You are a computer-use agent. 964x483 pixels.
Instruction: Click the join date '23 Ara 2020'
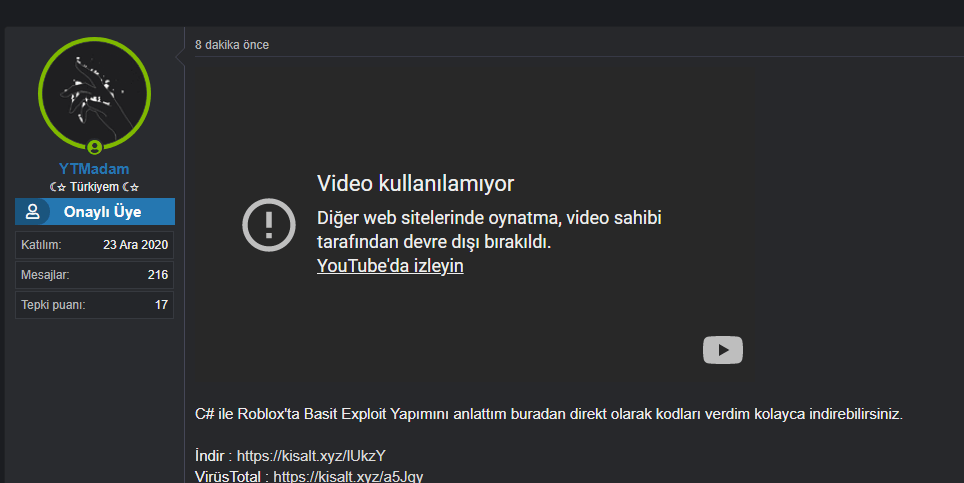tap(135, 245)
